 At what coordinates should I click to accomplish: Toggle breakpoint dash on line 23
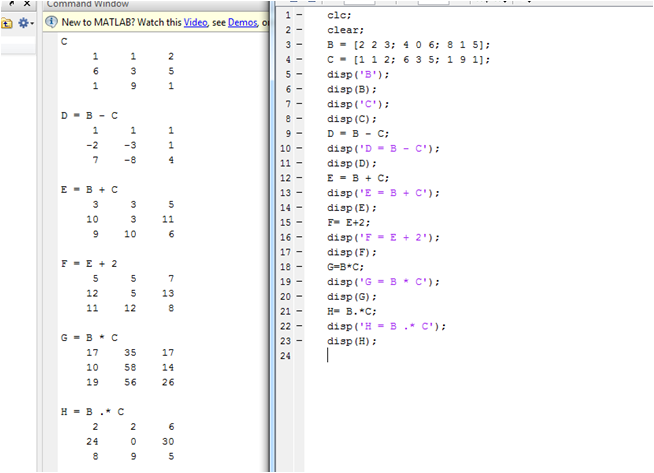[299, 341]
